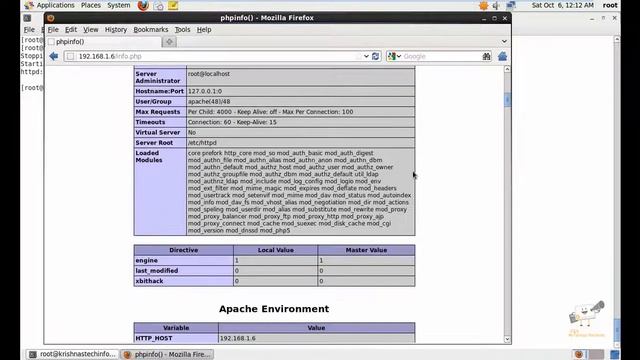
Task: Click the 'Master Value' column header
Action: tap(366, 250)
